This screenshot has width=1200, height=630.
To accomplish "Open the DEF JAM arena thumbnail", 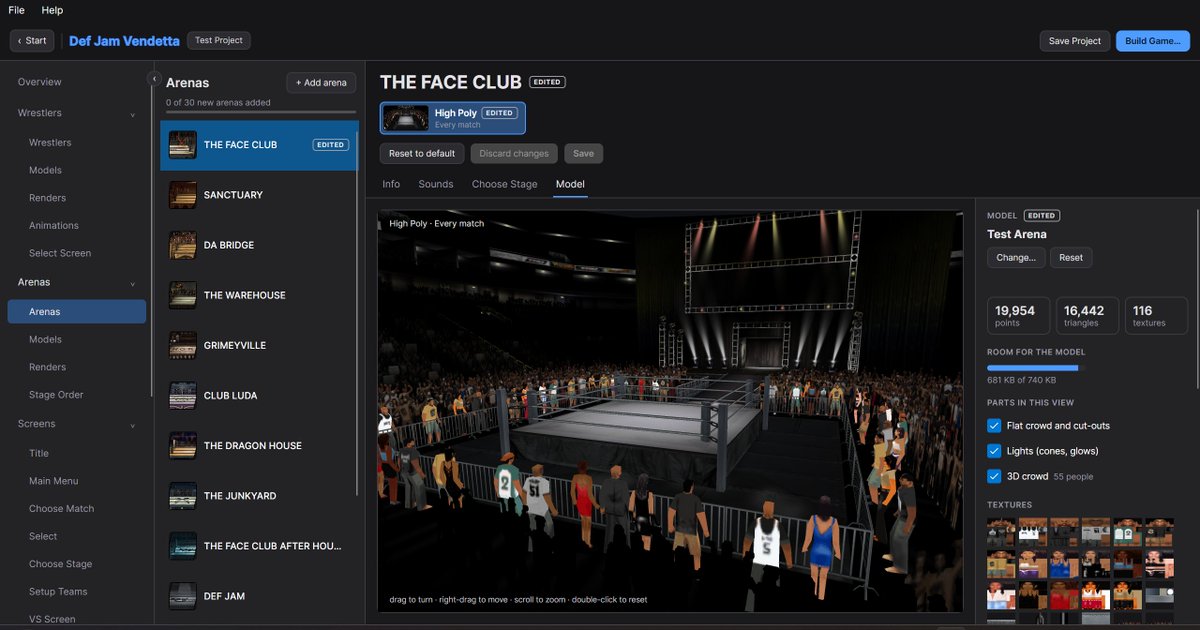I will point(182,596).
